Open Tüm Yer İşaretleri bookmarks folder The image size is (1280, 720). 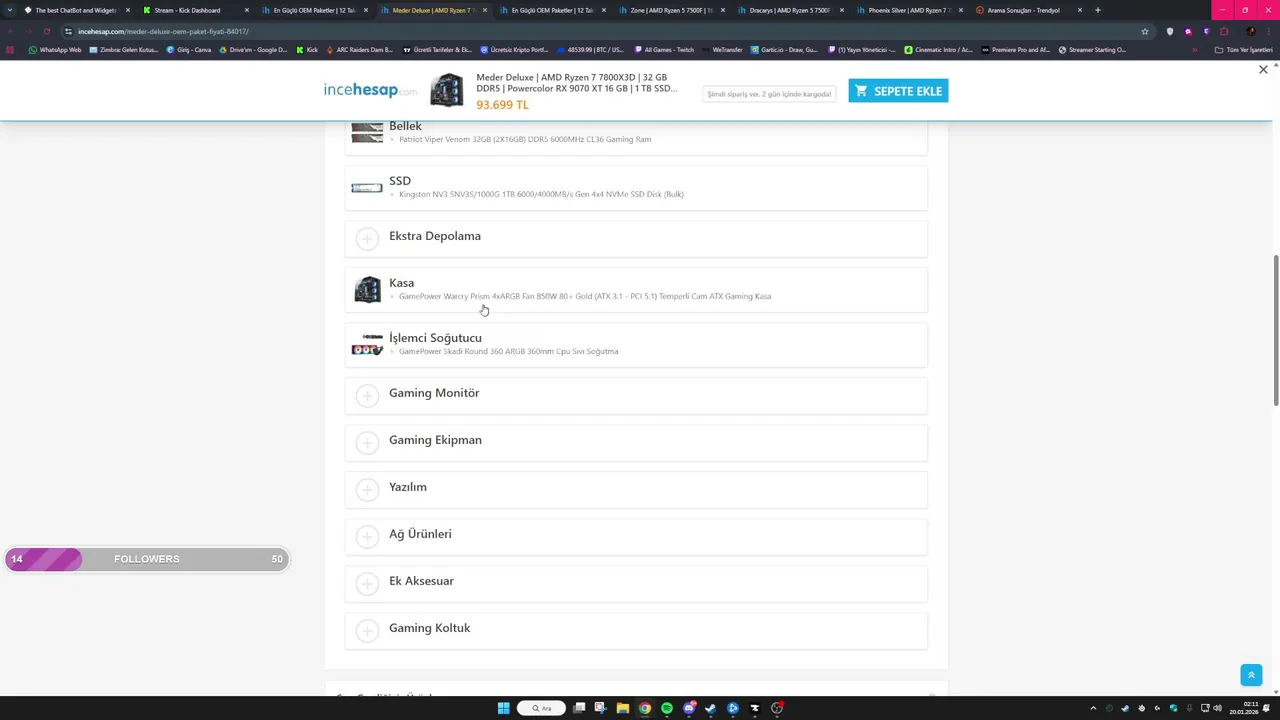click(1243, 50)
